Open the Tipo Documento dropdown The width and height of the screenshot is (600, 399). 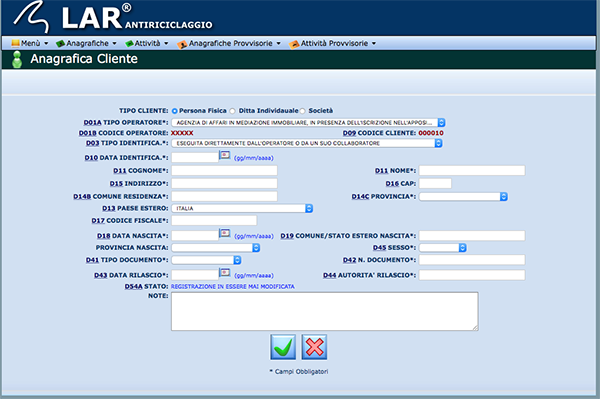click(x=206, y=260)
